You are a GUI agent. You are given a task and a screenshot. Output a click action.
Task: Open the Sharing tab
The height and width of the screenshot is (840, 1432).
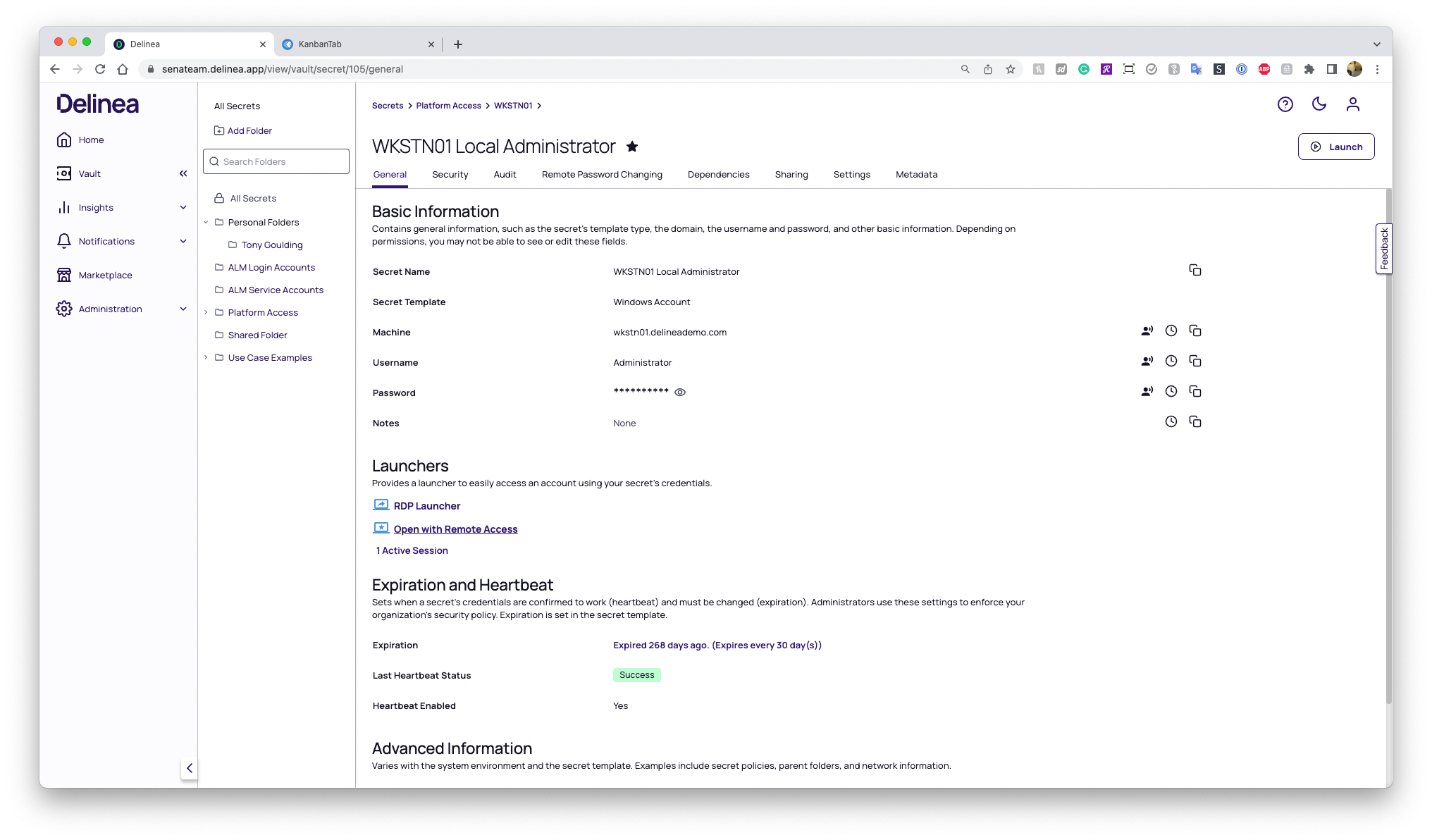pos(791,175)
